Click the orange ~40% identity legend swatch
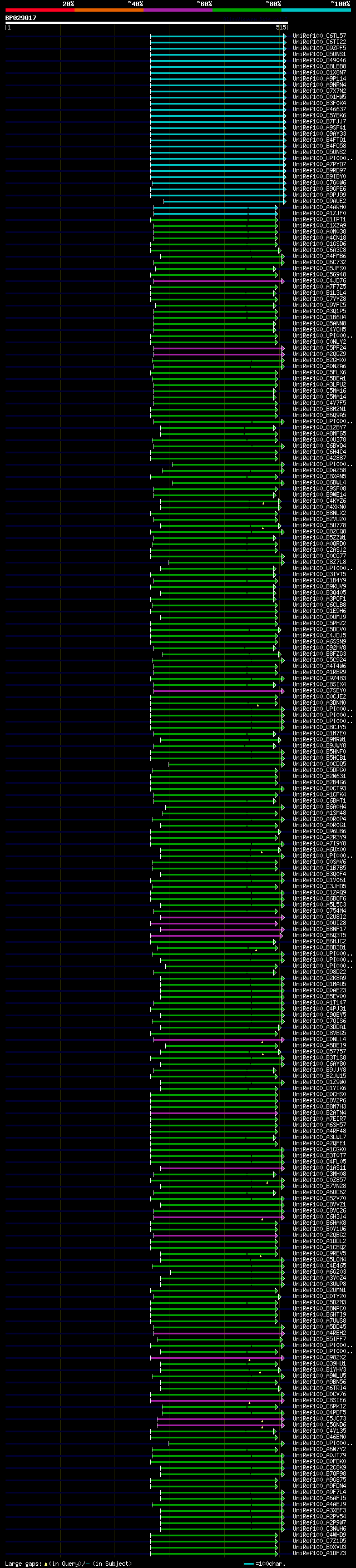Viewport: 356px width, 1568px height. coord(109,10)
